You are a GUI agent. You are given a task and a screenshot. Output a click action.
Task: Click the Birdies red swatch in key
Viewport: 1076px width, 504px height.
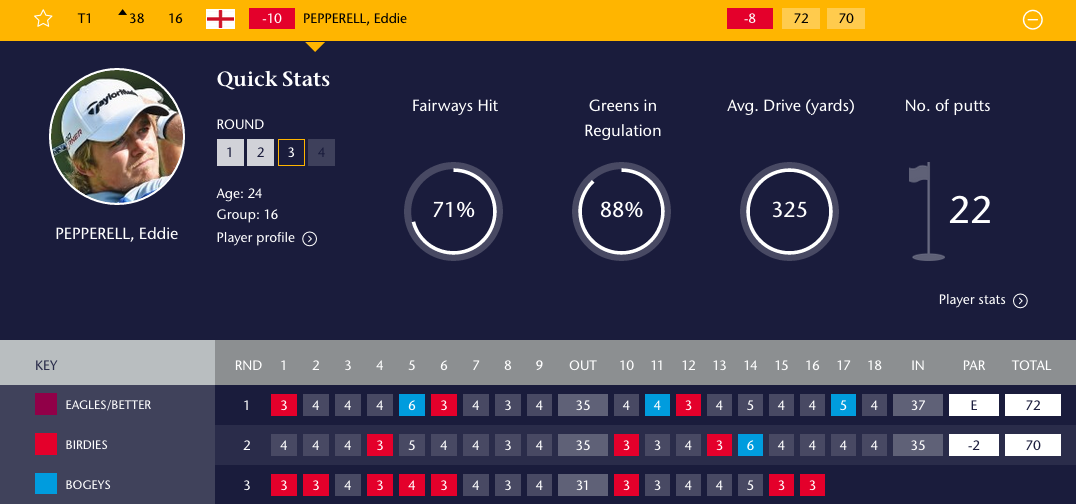tap(47, 445)
